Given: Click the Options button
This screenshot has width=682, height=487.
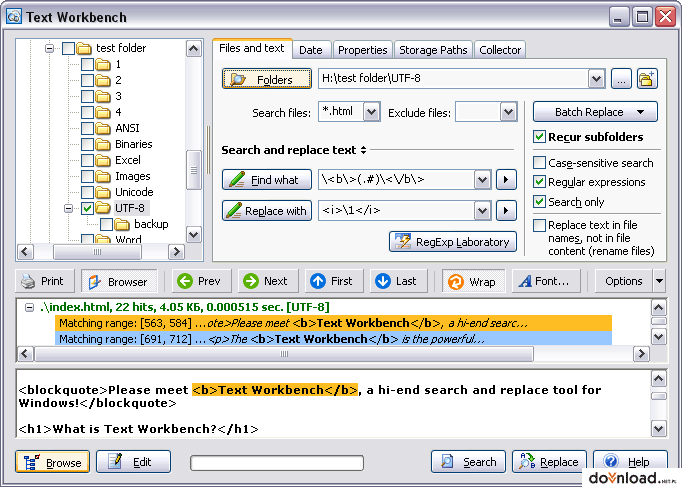Looking at the screenshot, I should [x=623, y=281].
